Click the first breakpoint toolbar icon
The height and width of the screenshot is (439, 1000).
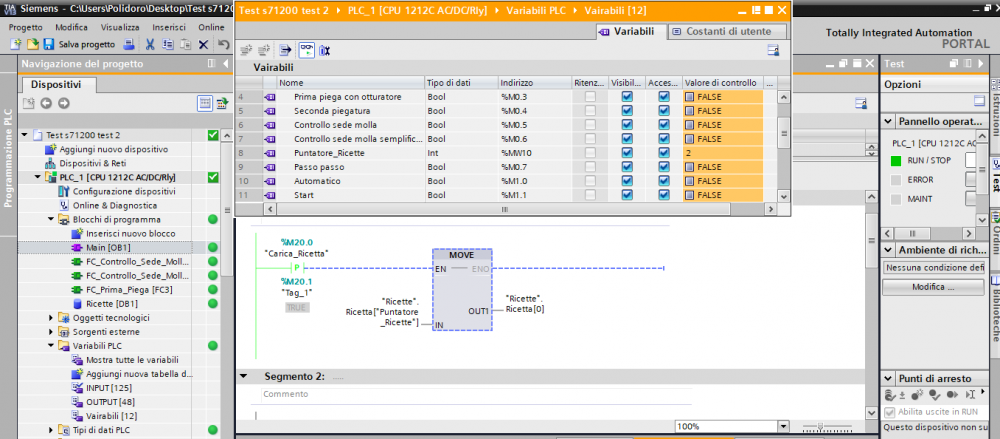(x=891, y=394)
